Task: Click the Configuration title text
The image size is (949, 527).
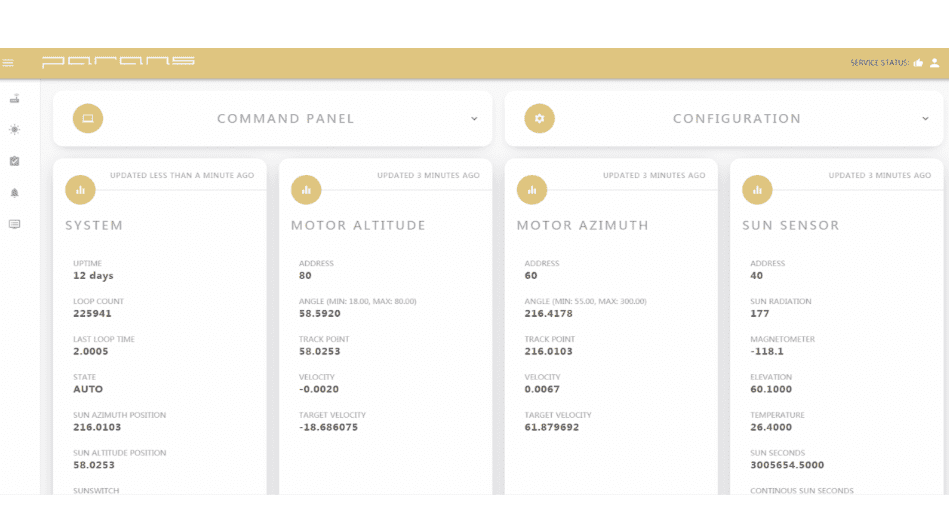Action: 737,118
